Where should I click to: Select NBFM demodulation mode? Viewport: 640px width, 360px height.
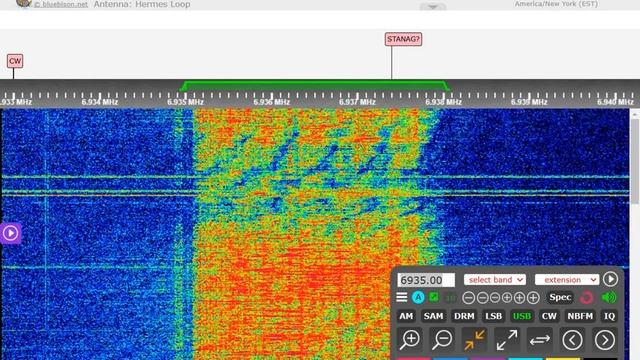(580, 316)
